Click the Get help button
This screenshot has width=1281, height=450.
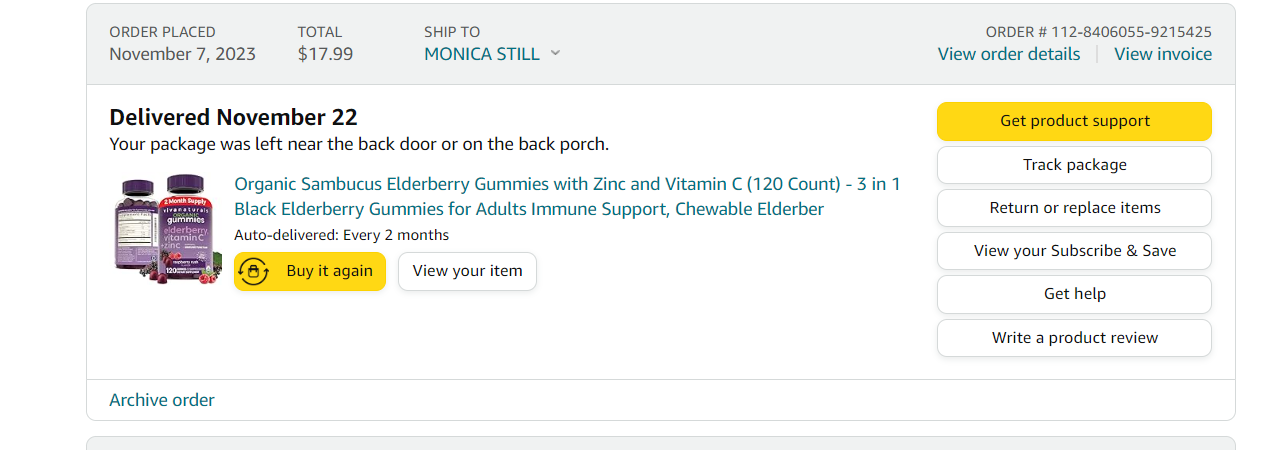(x=1074, y=294)
